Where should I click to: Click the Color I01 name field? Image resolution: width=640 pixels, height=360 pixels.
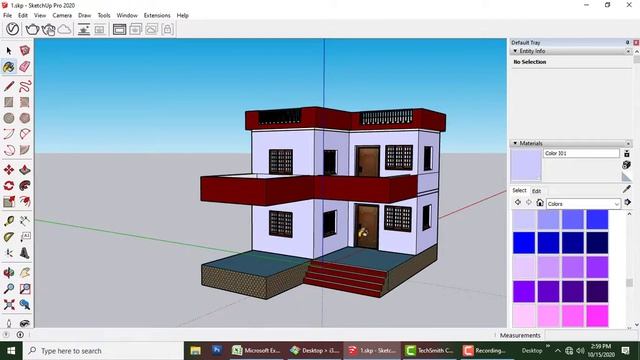click(581, 153)
